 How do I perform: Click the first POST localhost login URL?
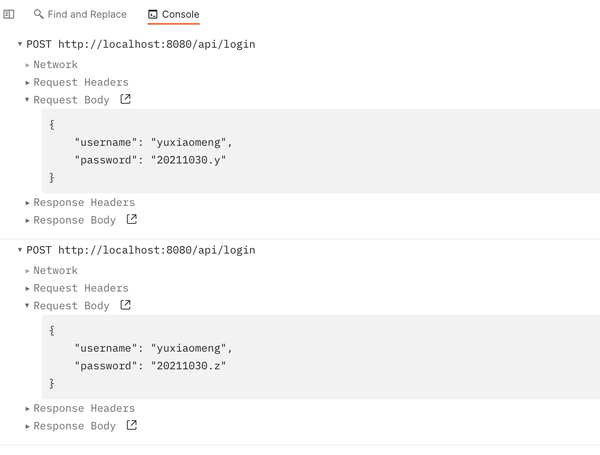(156, 44)
